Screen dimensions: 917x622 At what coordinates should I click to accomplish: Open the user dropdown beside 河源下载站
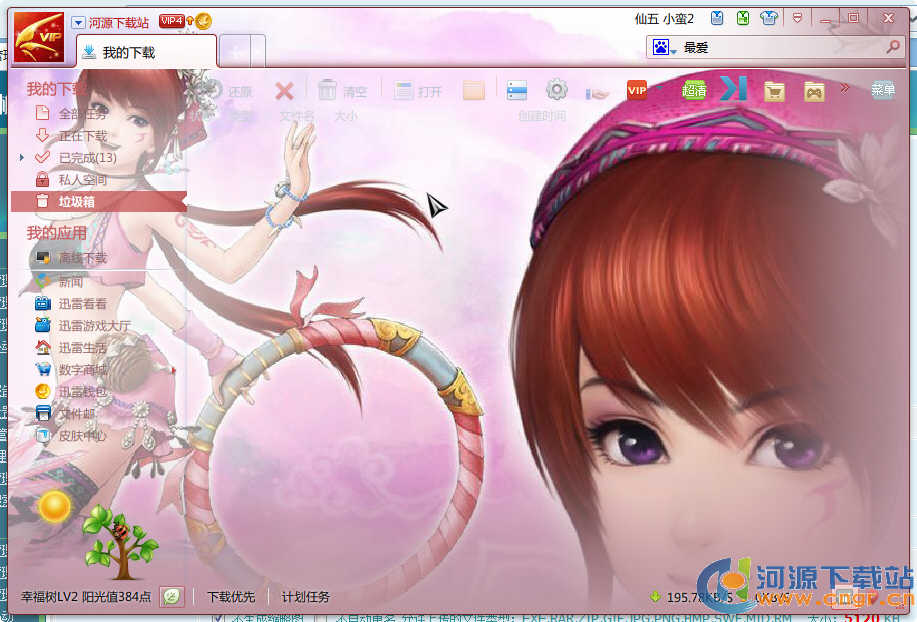coord(78,23)
